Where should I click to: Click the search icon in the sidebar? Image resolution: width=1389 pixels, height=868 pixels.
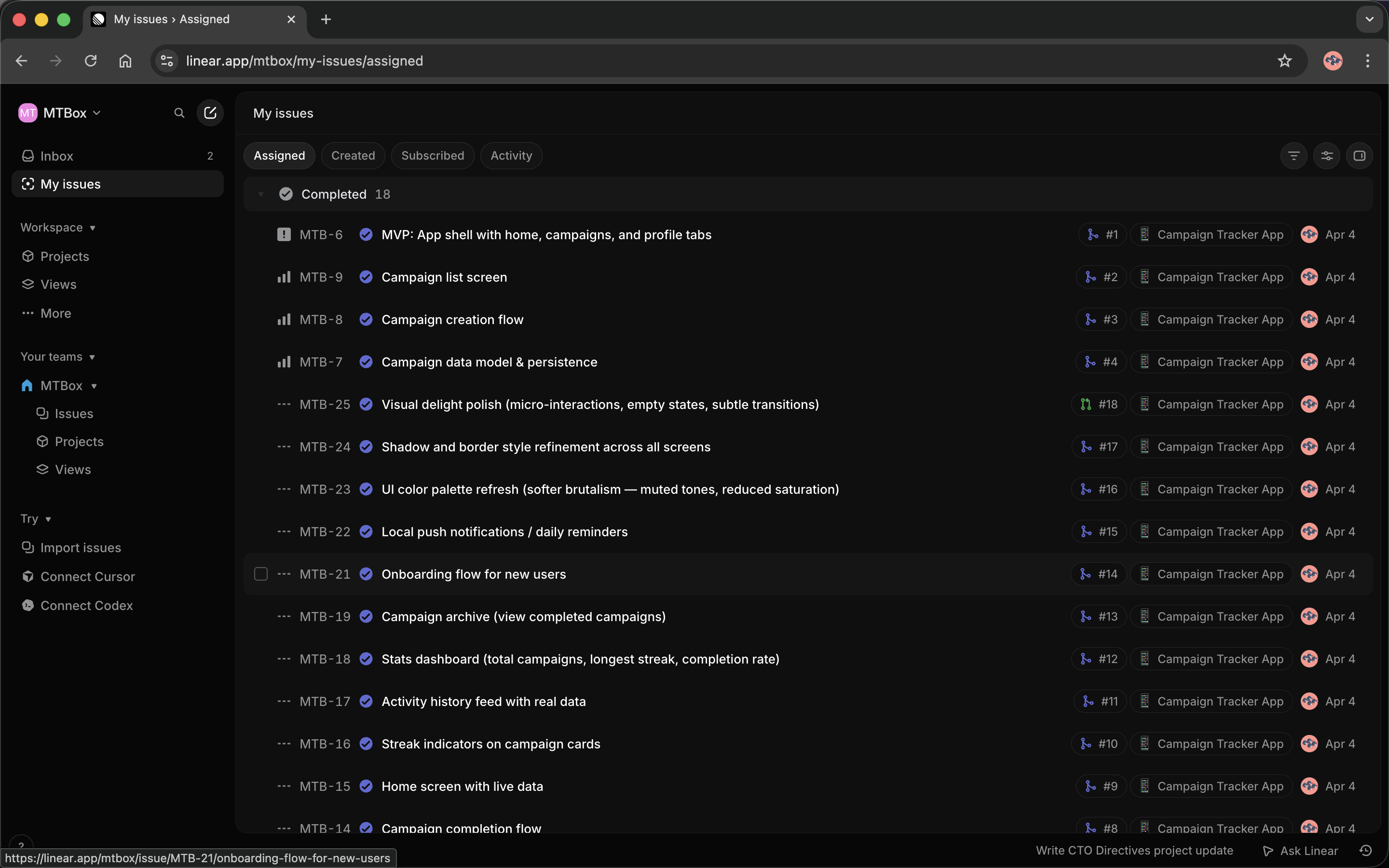(x=179, y=112)
